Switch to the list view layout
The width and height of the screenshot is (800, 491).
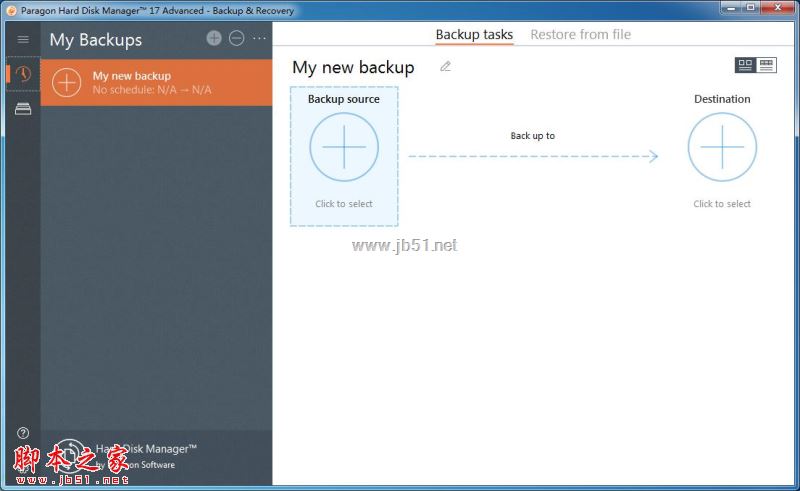[x=766, y=65]
